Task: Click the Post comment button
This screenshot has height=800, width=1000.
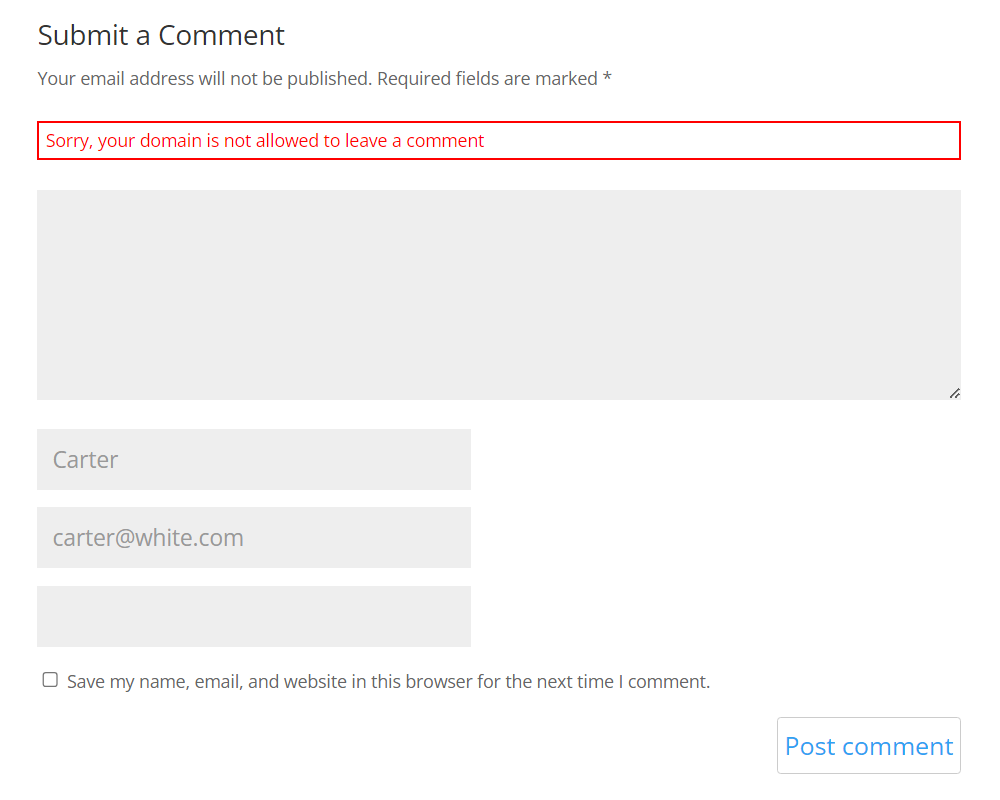Action: 869,745
